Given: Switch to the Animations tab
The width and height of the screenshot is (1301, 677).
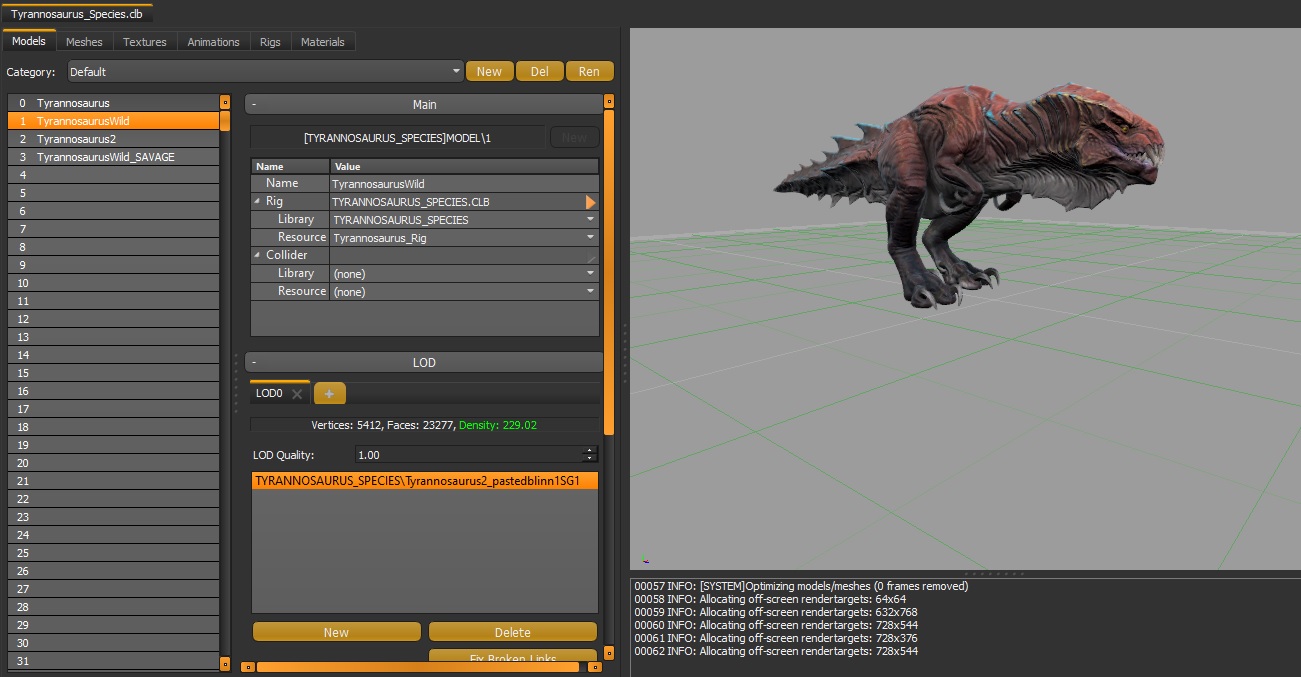Looking at the screenshot, I should click(213, 42).
